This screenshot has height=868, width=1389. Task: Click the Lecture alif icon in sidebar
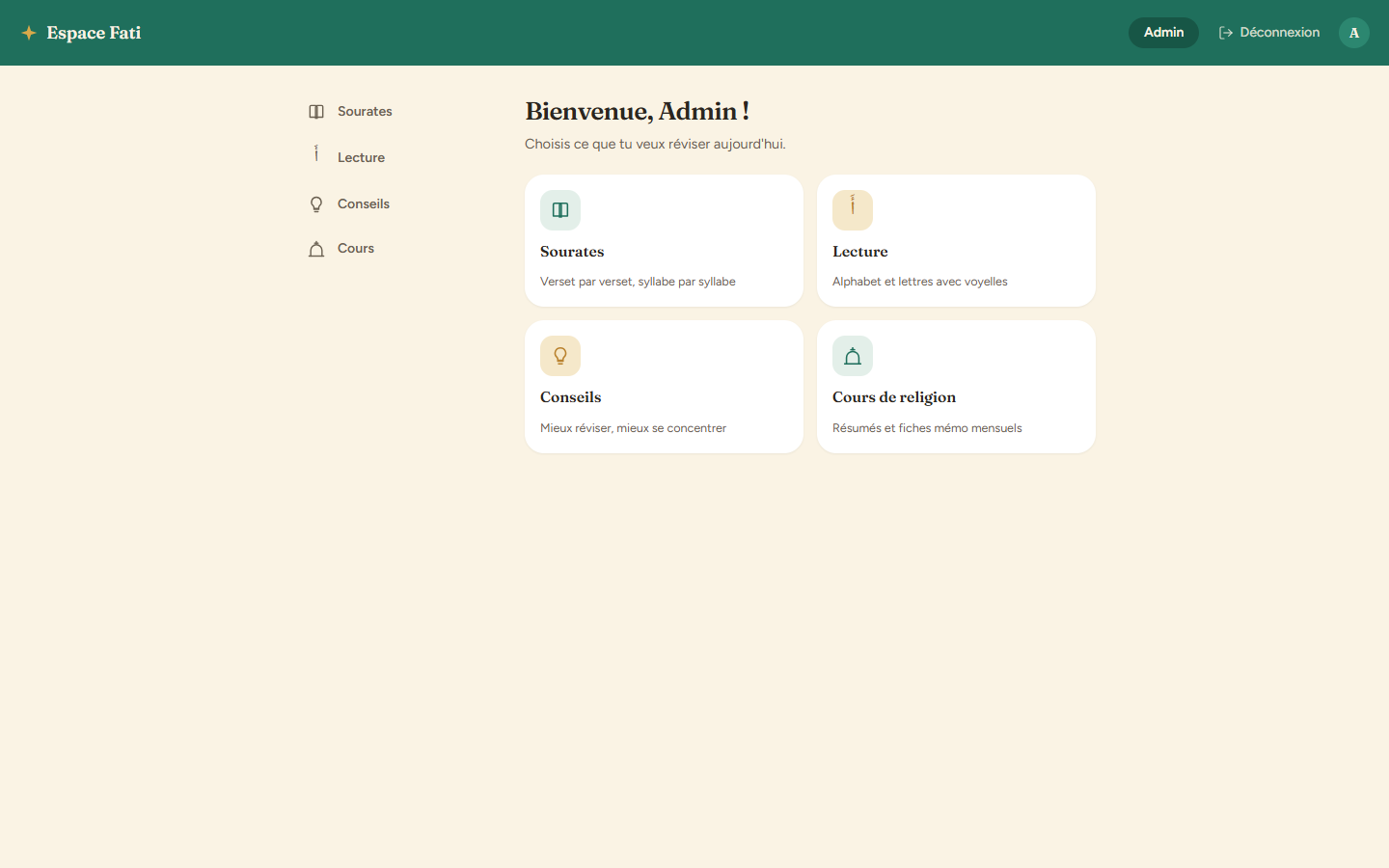click(316, 153)
